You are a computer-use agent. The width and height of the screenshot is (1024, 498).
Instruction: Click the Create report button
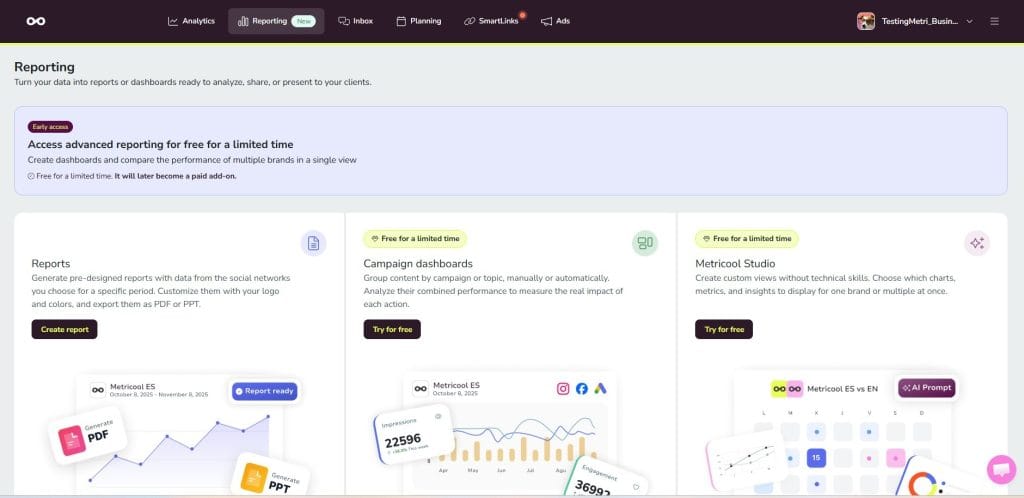pos(64,329)
